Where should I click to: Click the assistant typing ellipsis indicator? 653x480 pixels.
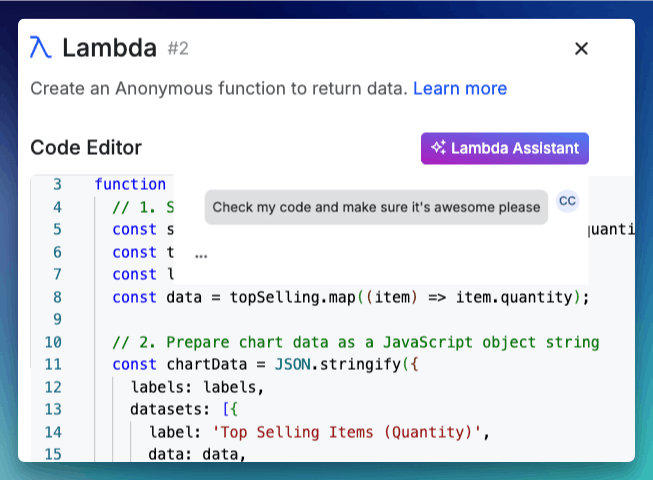point(202,255)
